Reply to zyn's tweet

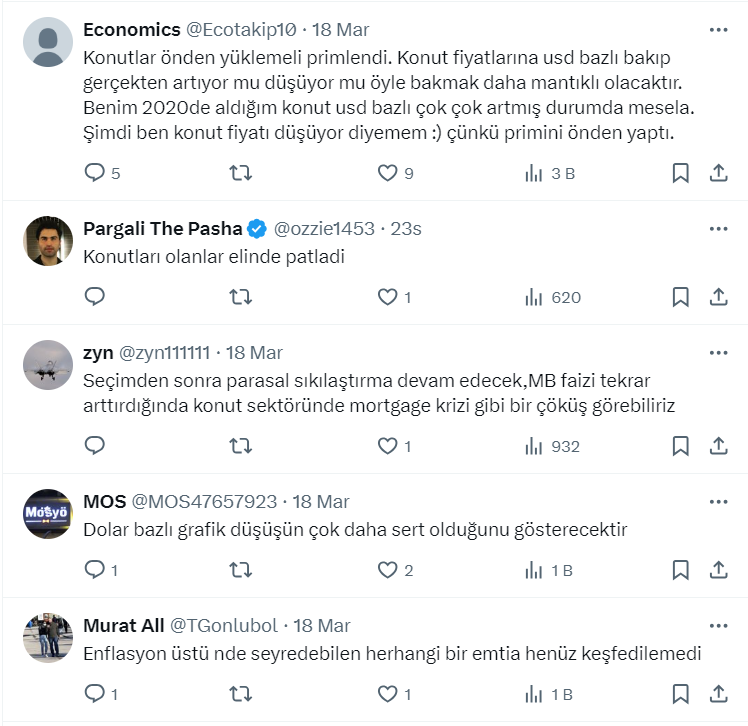(x=95, y=446)
